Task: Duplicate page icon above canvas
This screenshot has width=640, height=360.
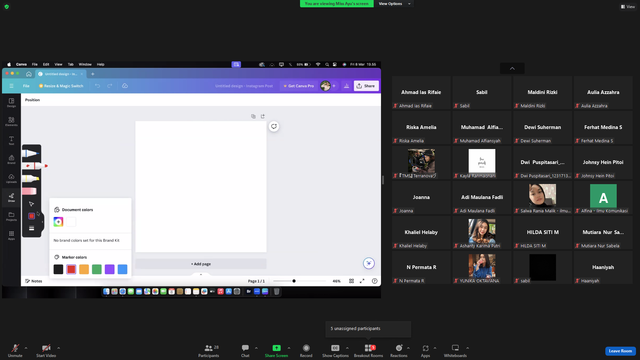Action: click(253, 116)
